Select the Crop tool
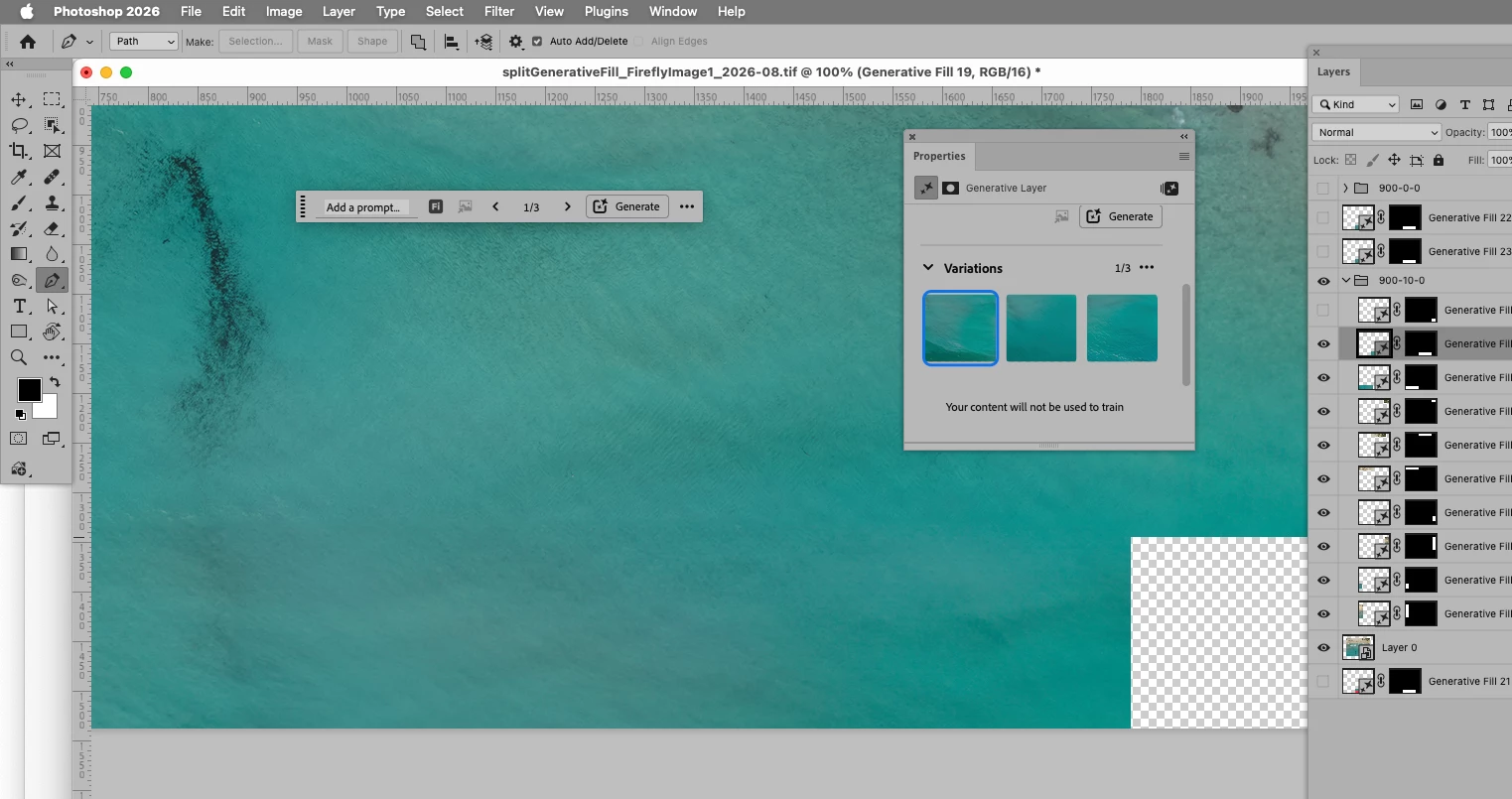This screenshot has width=1512, height=799. pos(19,151)
